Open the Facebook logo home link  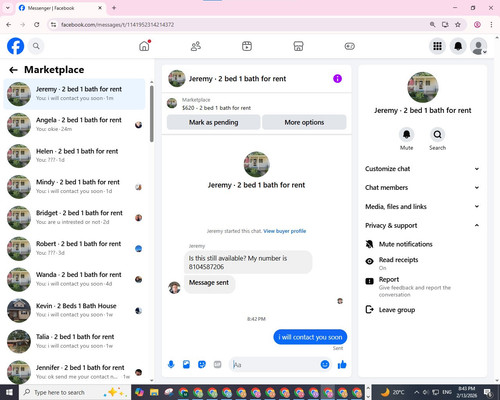pos(15,46)
